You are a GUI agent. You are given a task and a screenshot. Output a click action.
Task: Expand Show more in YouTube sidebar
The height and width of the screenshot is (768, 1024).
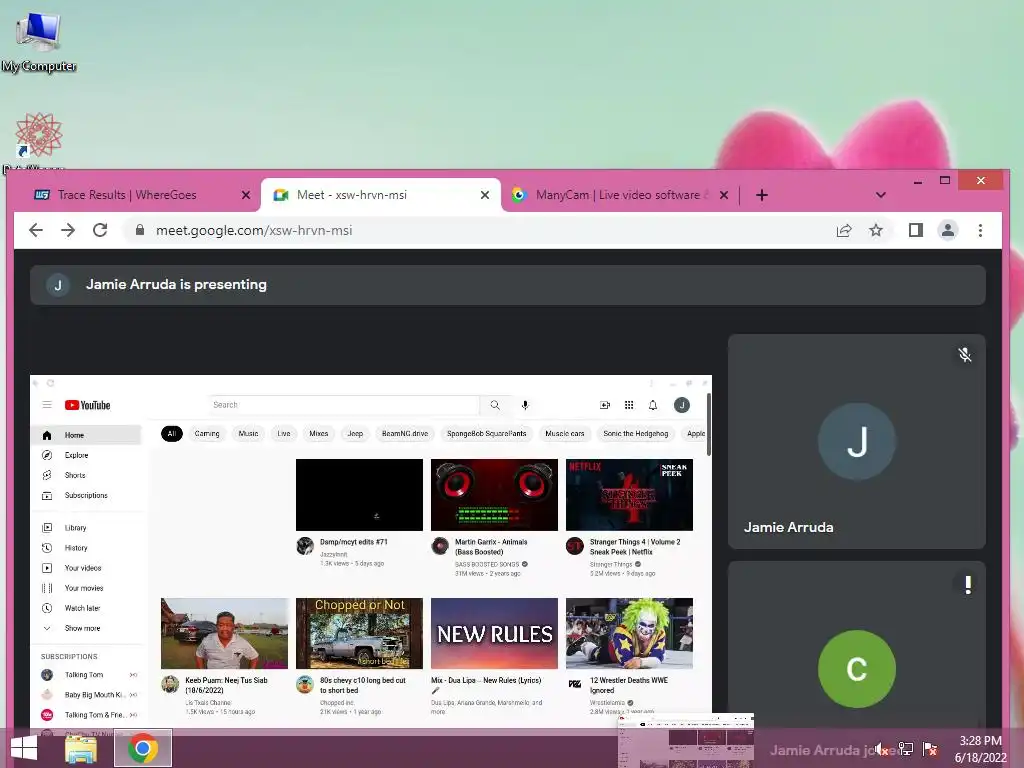pyautogui.click(x=86, y=628)
